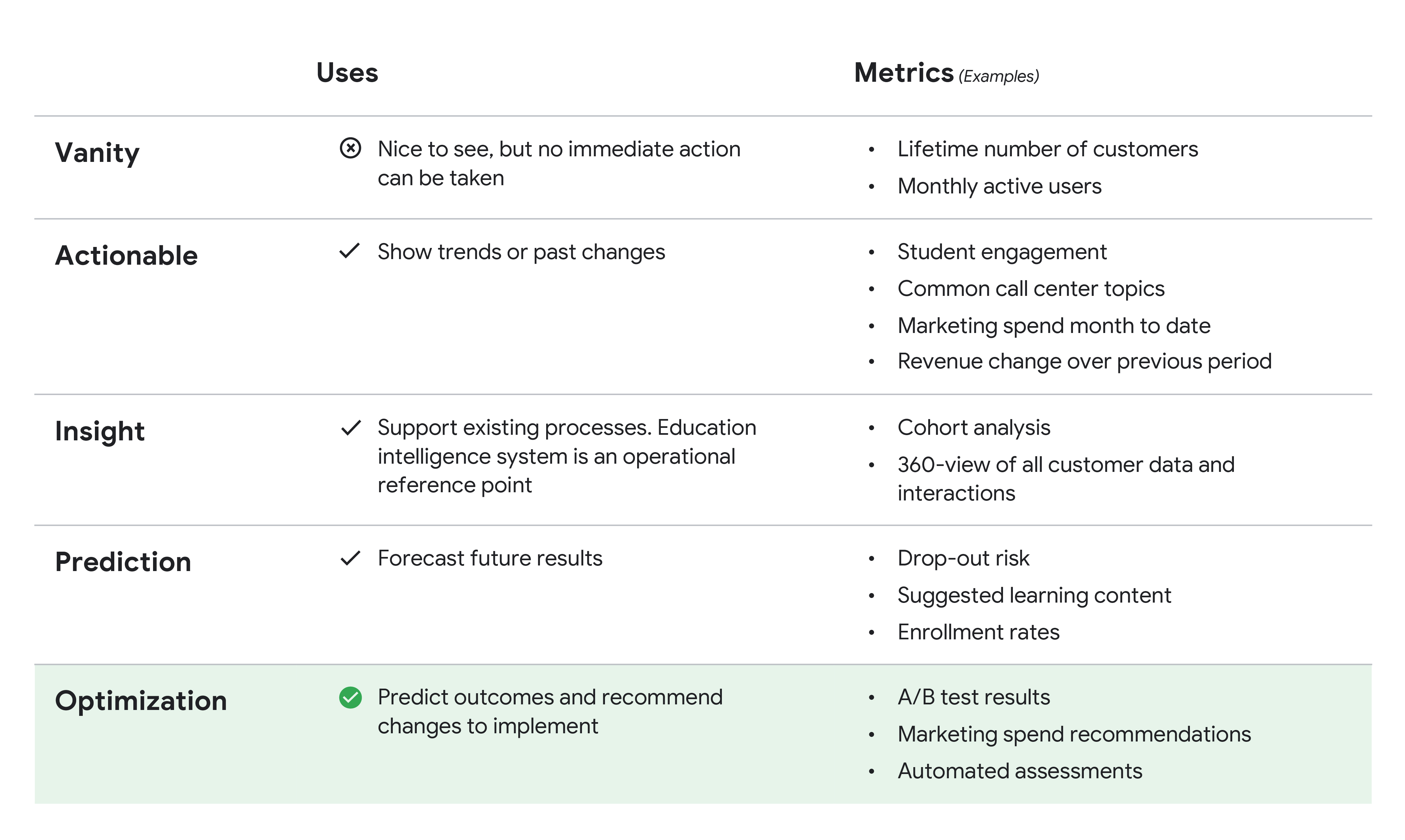Click the Lifetime number of customers metric
This screenshot has width=1405, height=840.
(x=1047, y=149)
